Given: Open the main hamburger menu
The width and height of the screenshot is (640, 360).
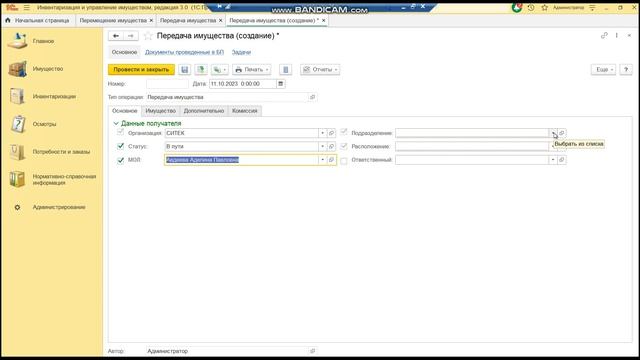Looking at the screenshot, I should pyautogui.click(x=27, y=7).
